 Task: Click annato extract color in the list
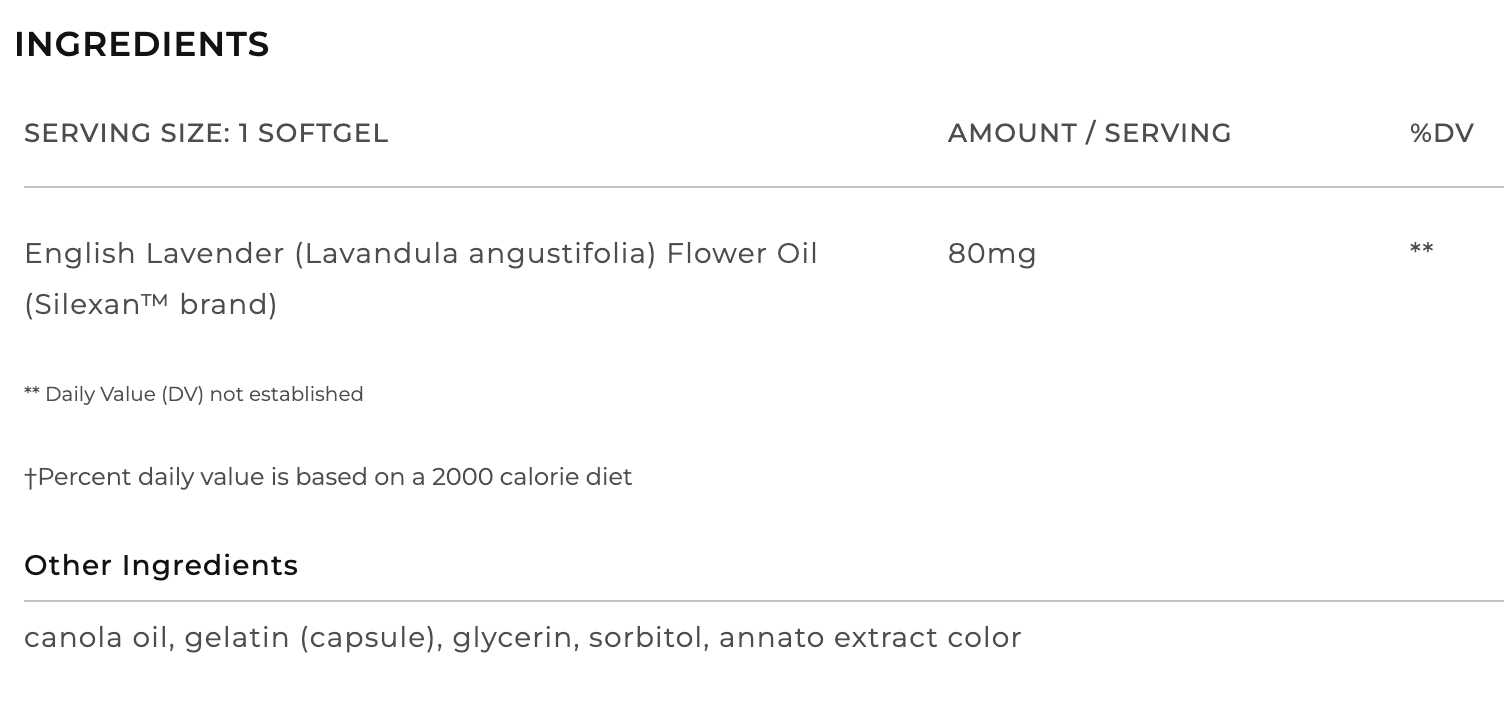tap(870, 637)
